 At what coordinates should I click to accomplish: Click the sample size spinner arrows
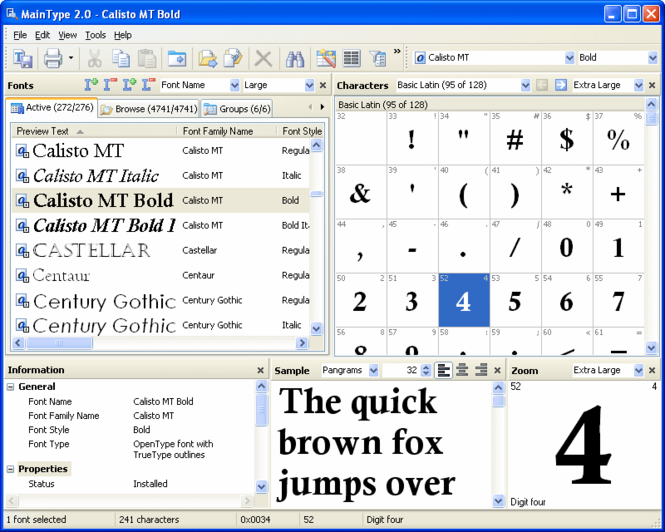(x=426, y=370)
